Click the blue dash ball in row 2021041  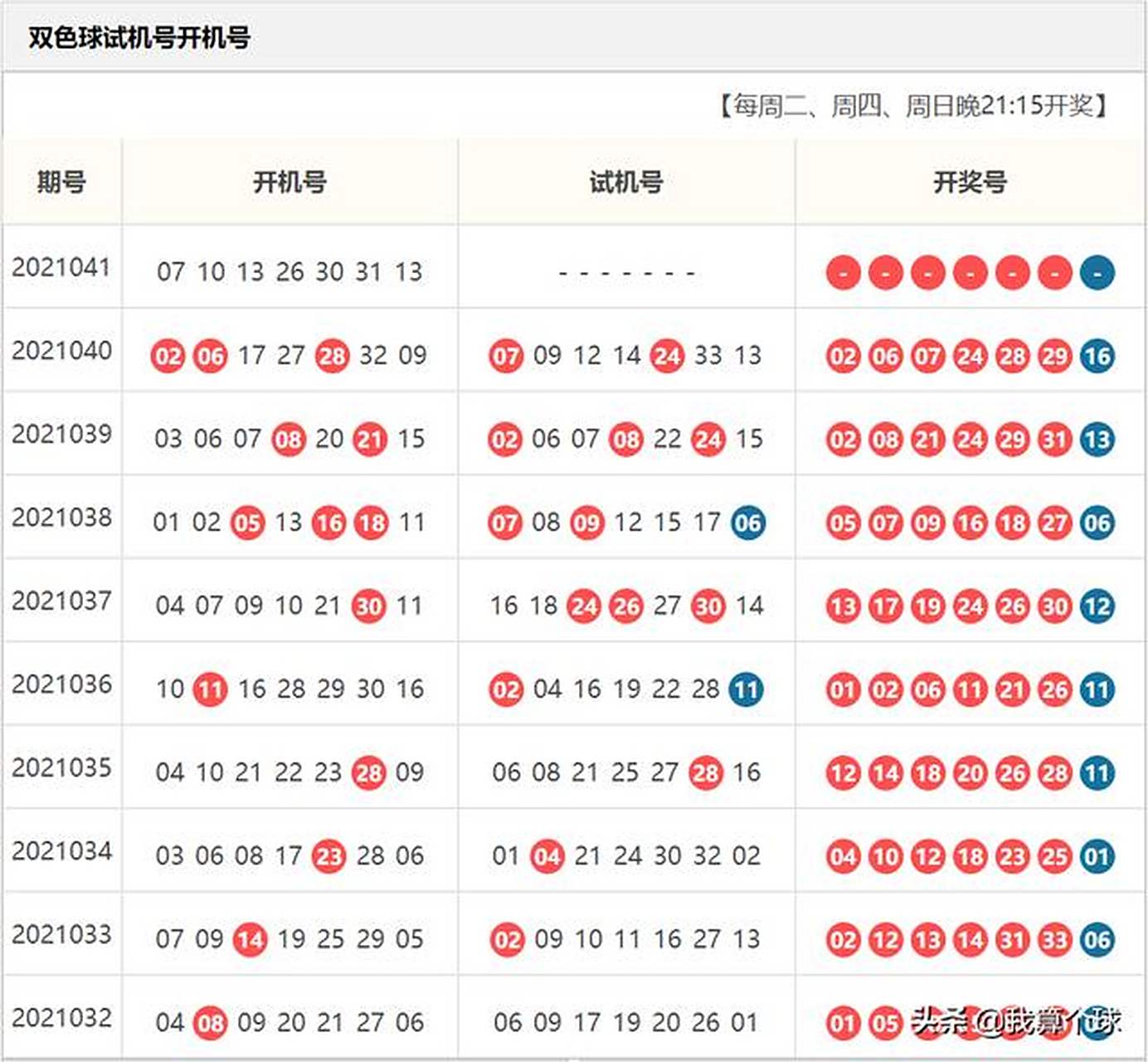[1097, 273]
